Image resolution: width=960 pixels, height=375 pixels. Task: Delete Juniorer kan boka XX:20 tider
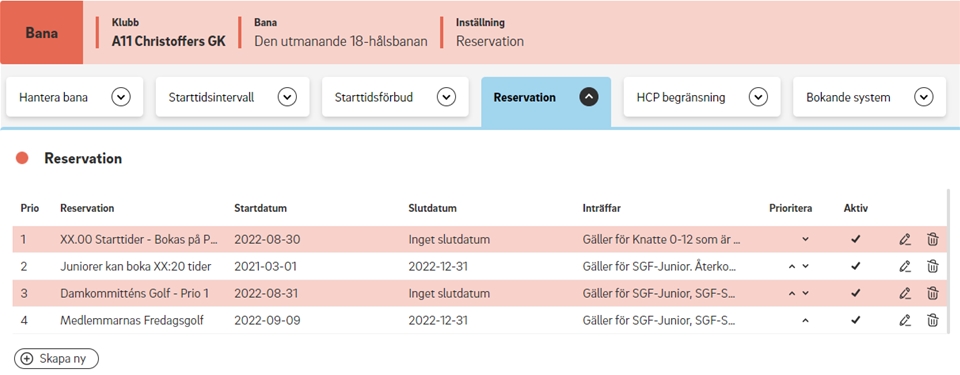[x=932, y=266]
